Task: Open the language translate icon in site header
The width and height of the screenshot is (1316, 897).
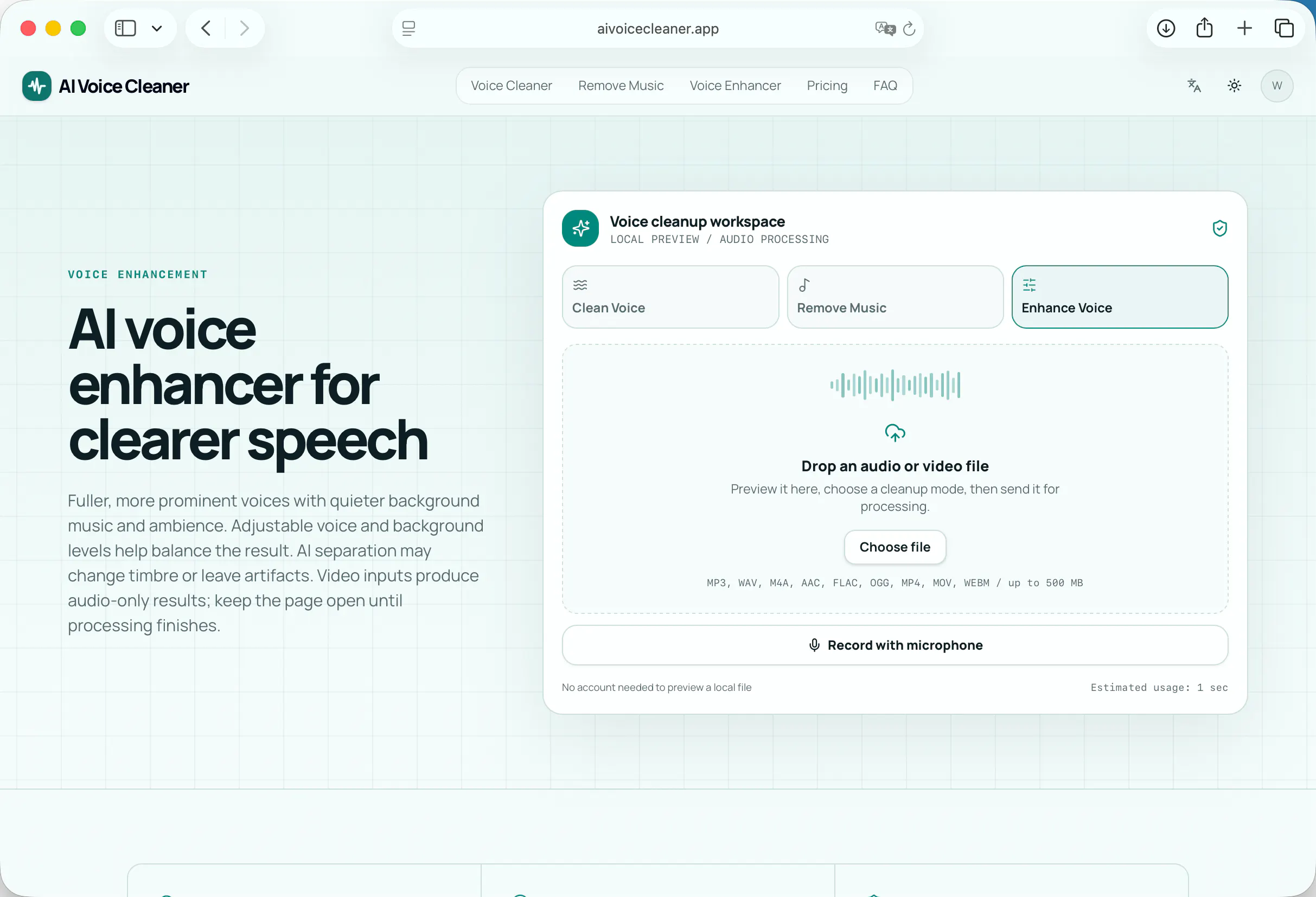Action: pos(1194,86)
